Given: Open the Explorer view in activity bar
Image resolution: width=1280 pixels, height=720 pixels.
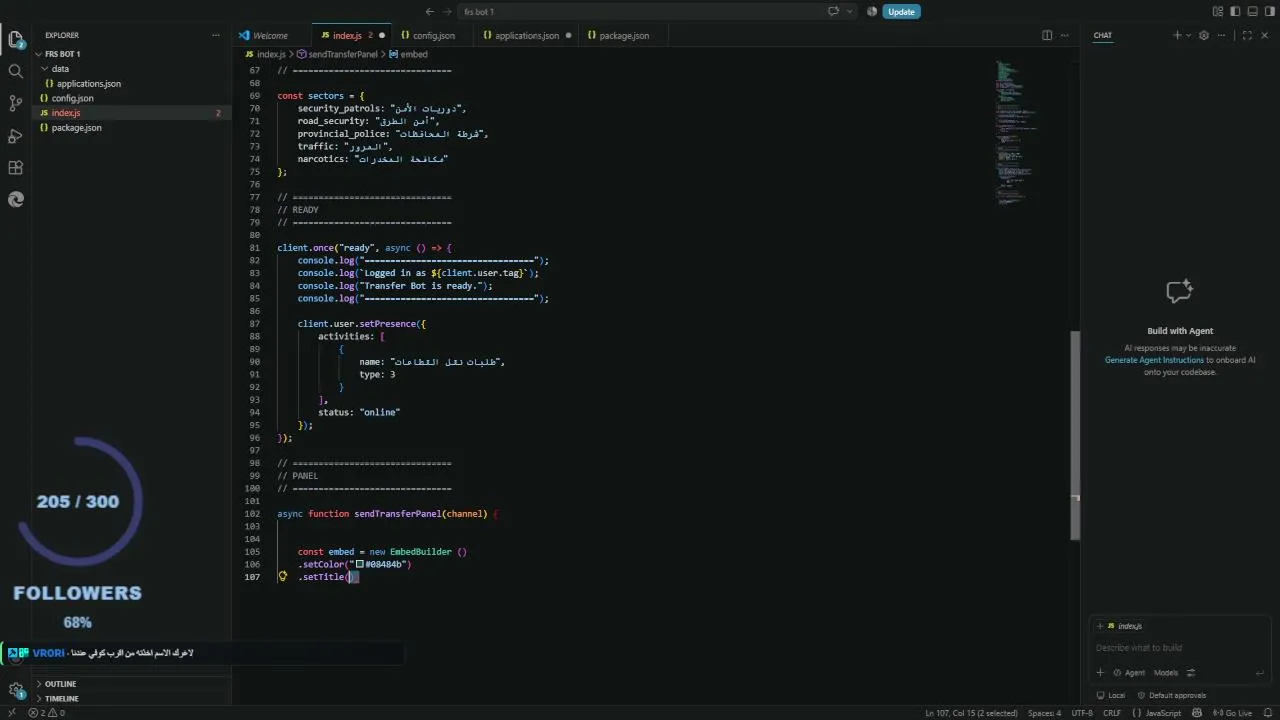Looking at the screenshot, I should pos(16,40).
